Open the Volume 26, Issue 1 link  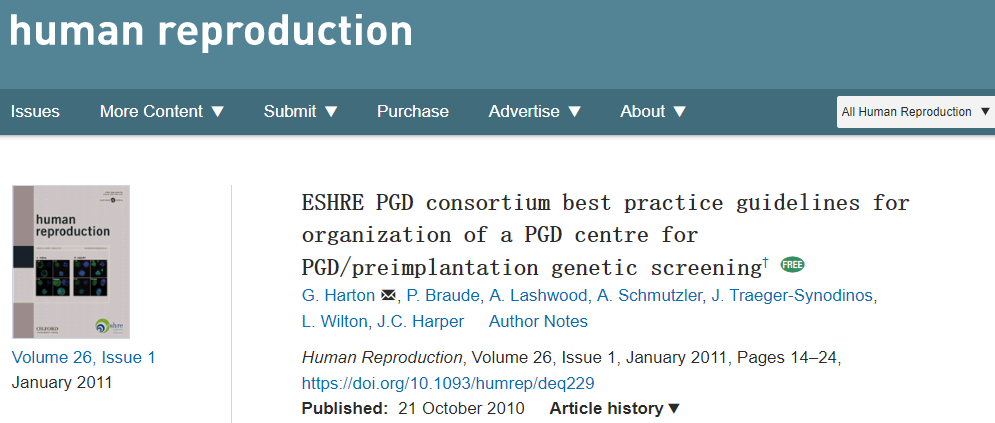point(84,357)
